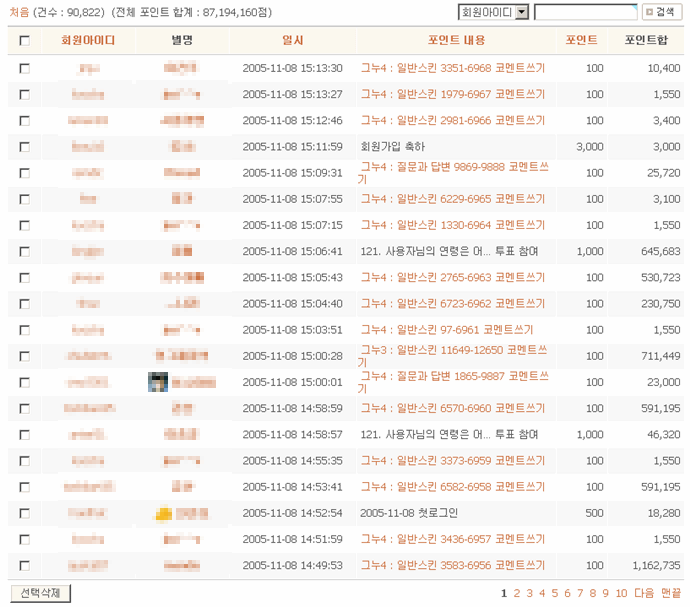
Task: Click yellow member icon in row 14:52:54
Action: click(x=164, y=514)
